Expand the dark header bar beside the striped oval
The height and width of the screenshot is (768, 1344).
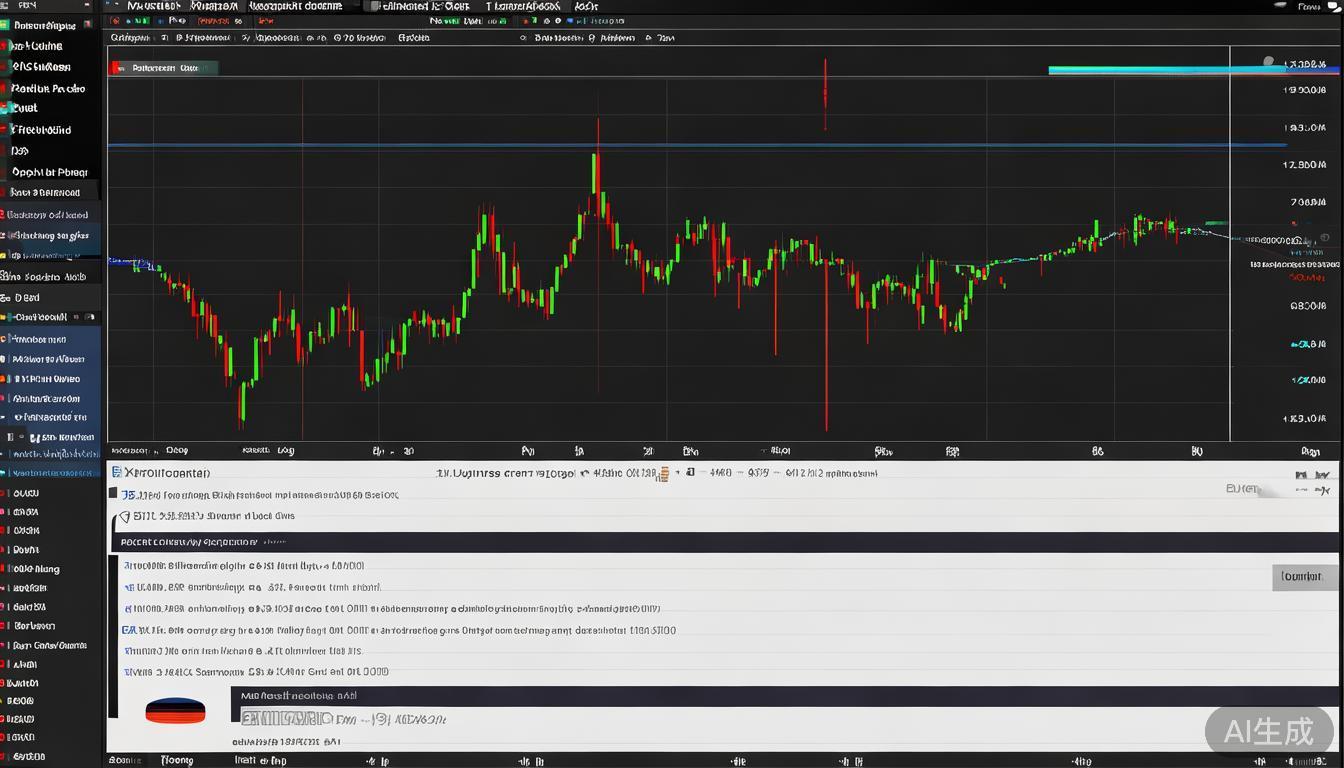(x=780, y=695)
